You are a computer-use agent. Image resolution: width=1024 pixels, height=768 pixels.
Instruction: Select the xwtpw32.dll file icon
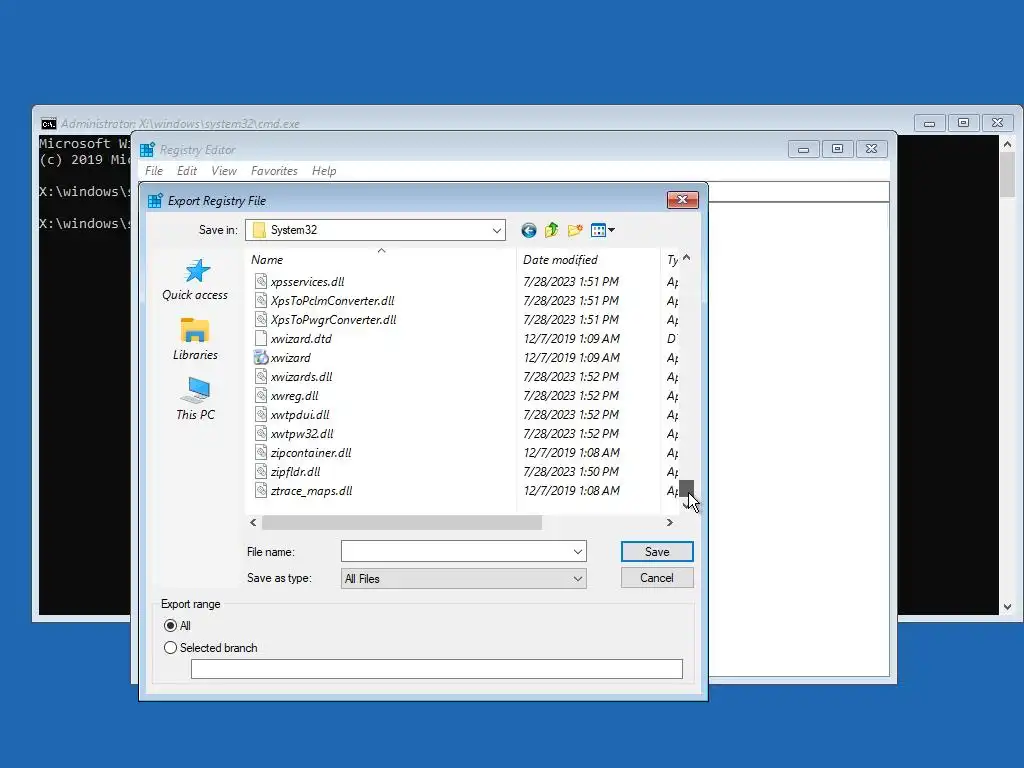pyautogui.click(x=261, y=433)
